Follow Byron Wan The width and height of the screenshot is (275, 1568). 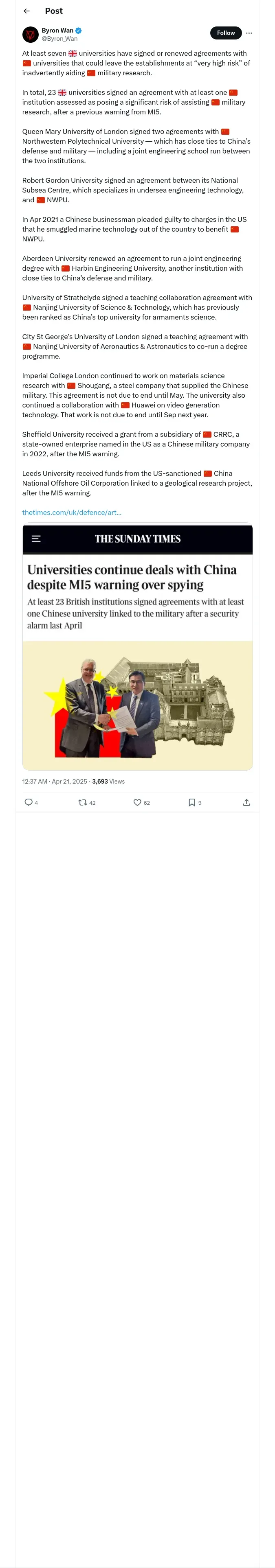tap(226, 33)
